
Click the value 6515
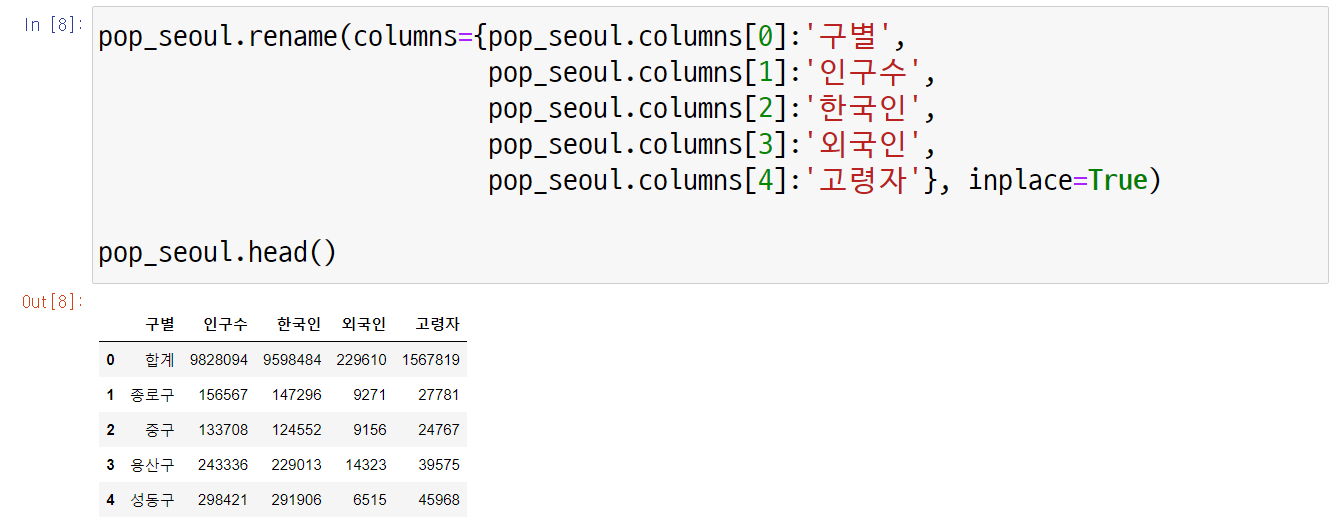[x=369, y=500]
